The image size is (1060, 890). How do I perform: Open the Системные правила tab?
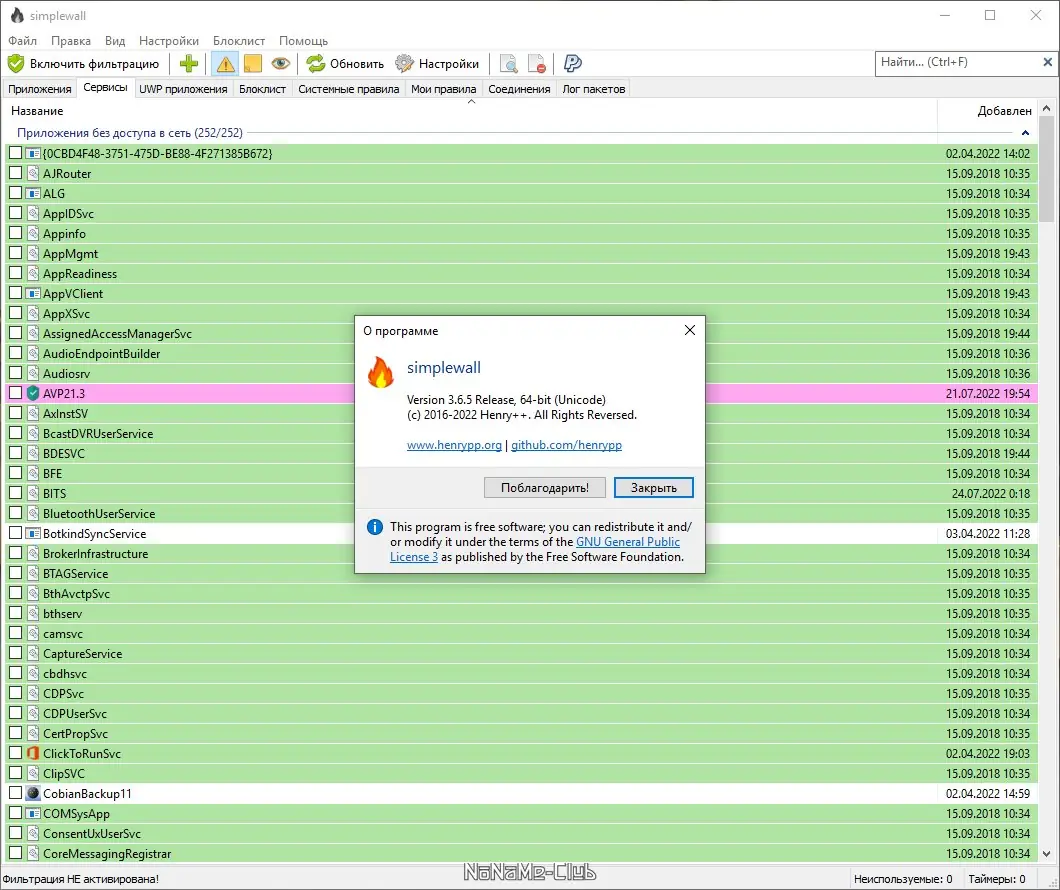349,89
